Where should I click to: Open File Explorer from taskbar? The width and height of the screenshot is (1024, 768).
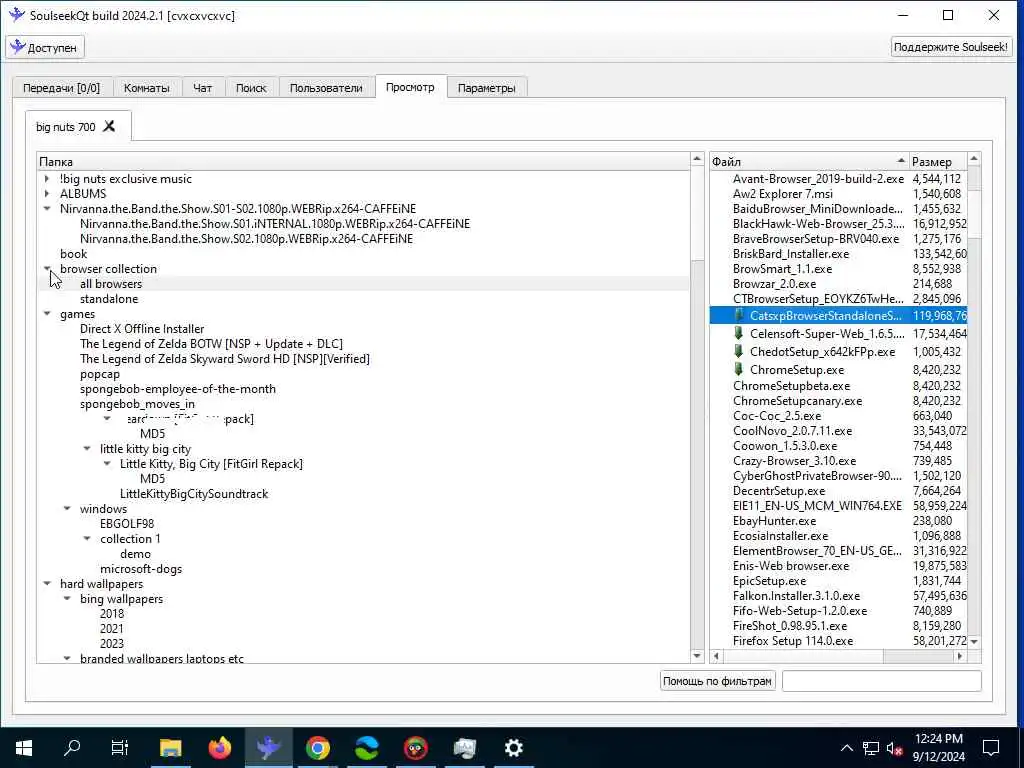(170, 748)
